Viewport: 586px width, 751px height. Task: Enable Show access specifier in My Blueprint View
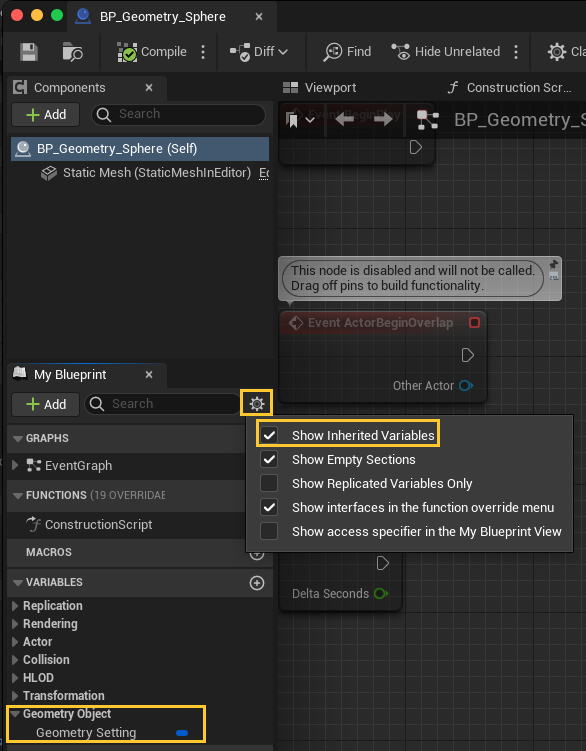pos(269,531)
